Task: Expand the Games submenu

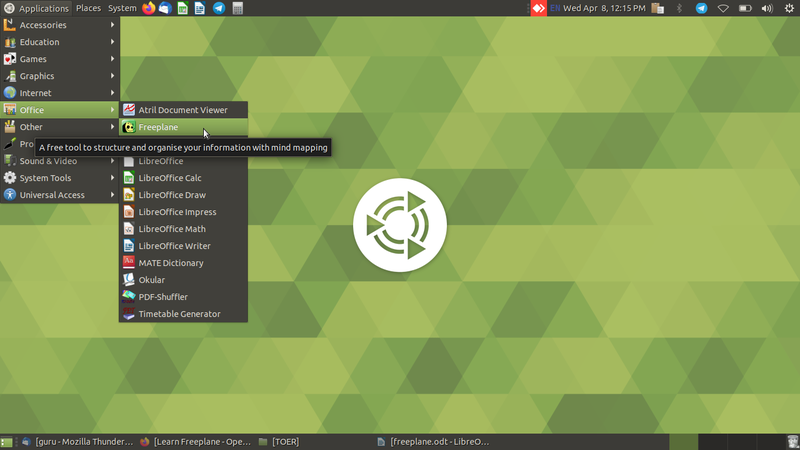Action: (60, 59)
